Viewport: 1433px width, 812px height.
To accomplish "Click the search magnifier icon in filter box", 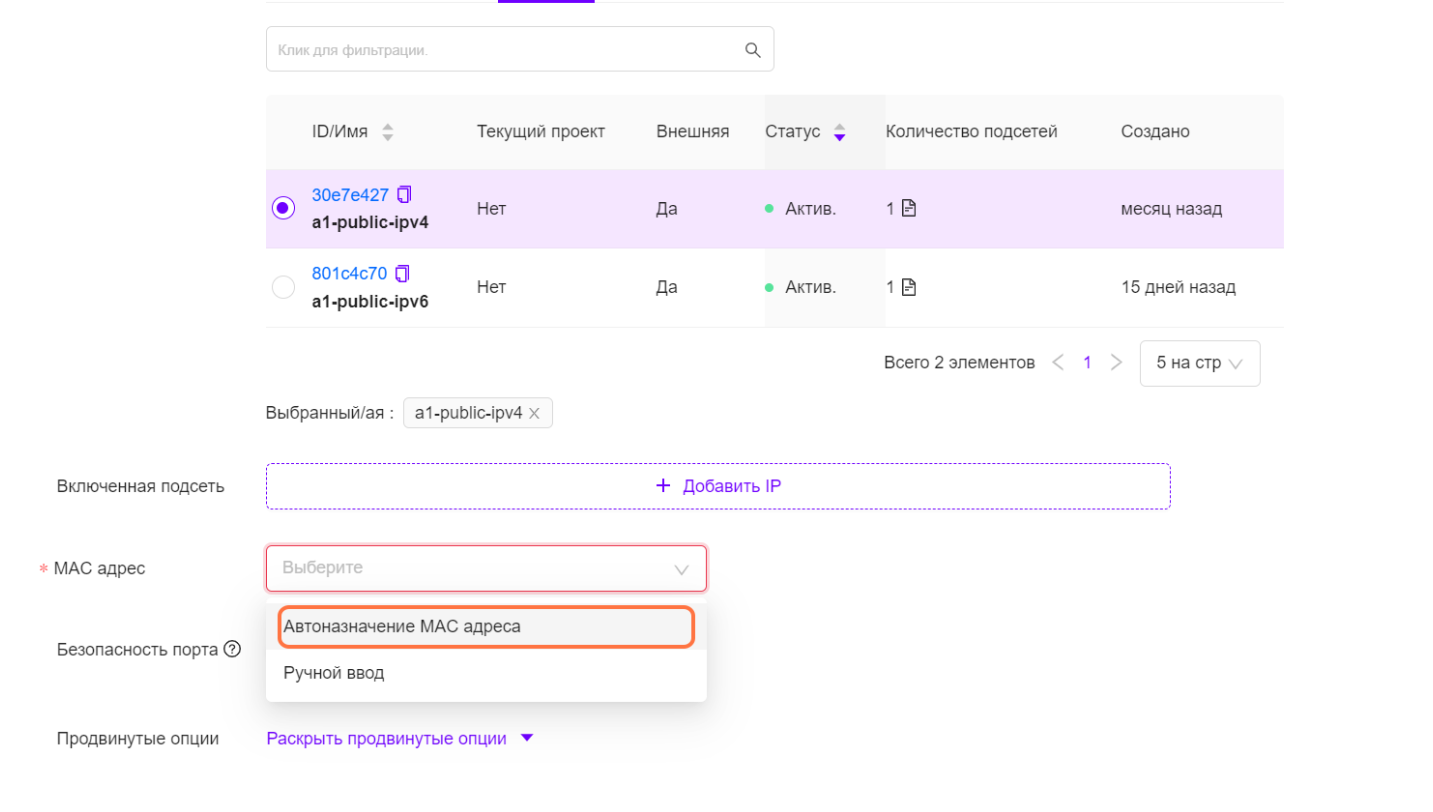I will coord(753,50).
